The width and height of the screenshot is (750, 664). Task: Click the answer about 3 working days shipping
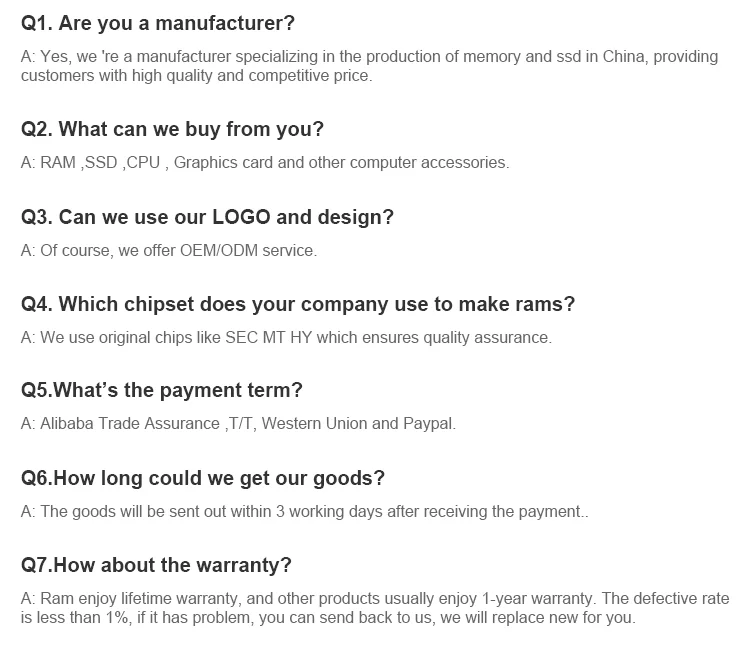(304, 511)
